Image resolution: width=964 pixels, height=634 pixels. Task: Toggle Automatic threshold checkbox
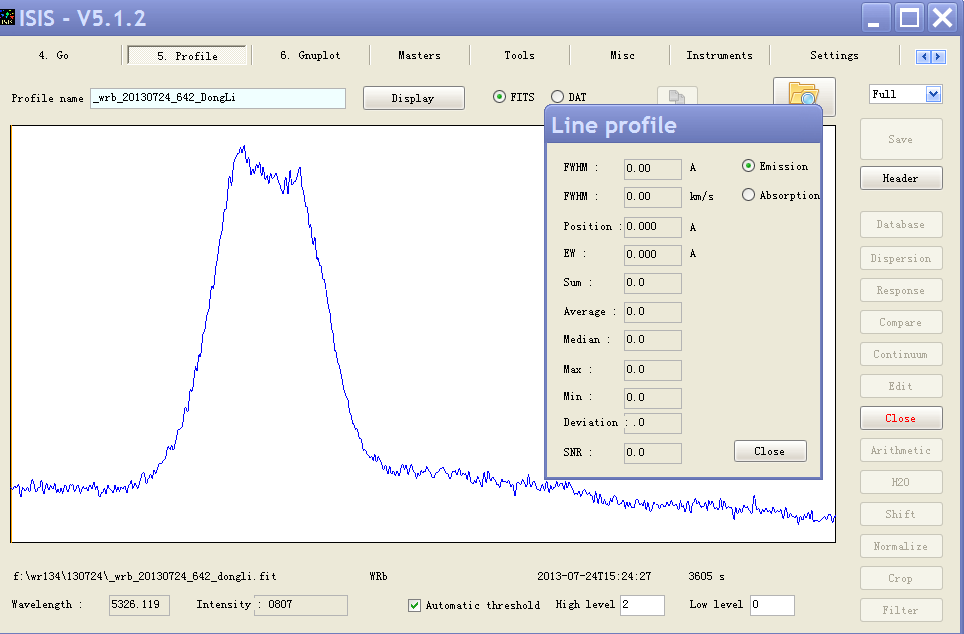414,605
